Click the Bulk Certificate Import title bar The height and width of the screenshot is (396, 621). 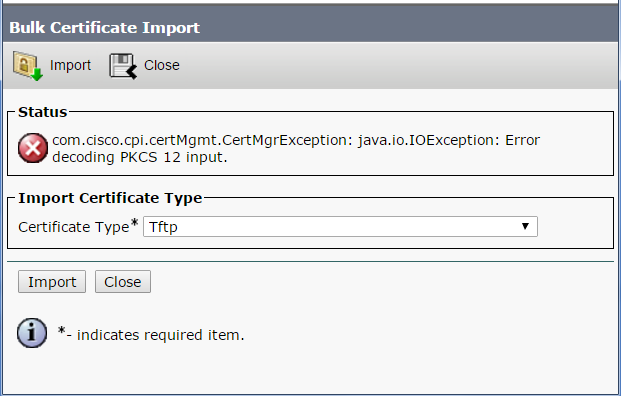[310, 27]
